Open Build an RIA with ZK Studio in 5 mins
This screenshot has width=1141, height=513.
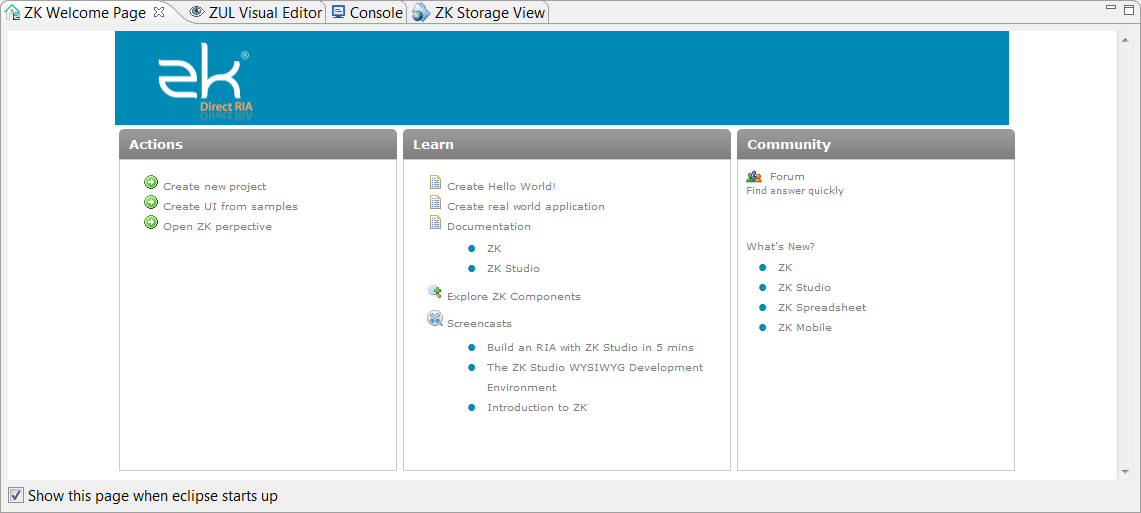(x=590, y=348)
